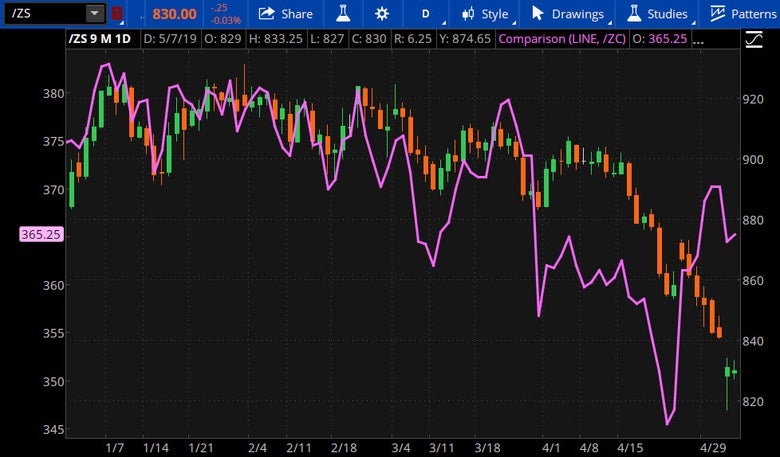Click the flask icon next to Share

click(x=343, y=14)
